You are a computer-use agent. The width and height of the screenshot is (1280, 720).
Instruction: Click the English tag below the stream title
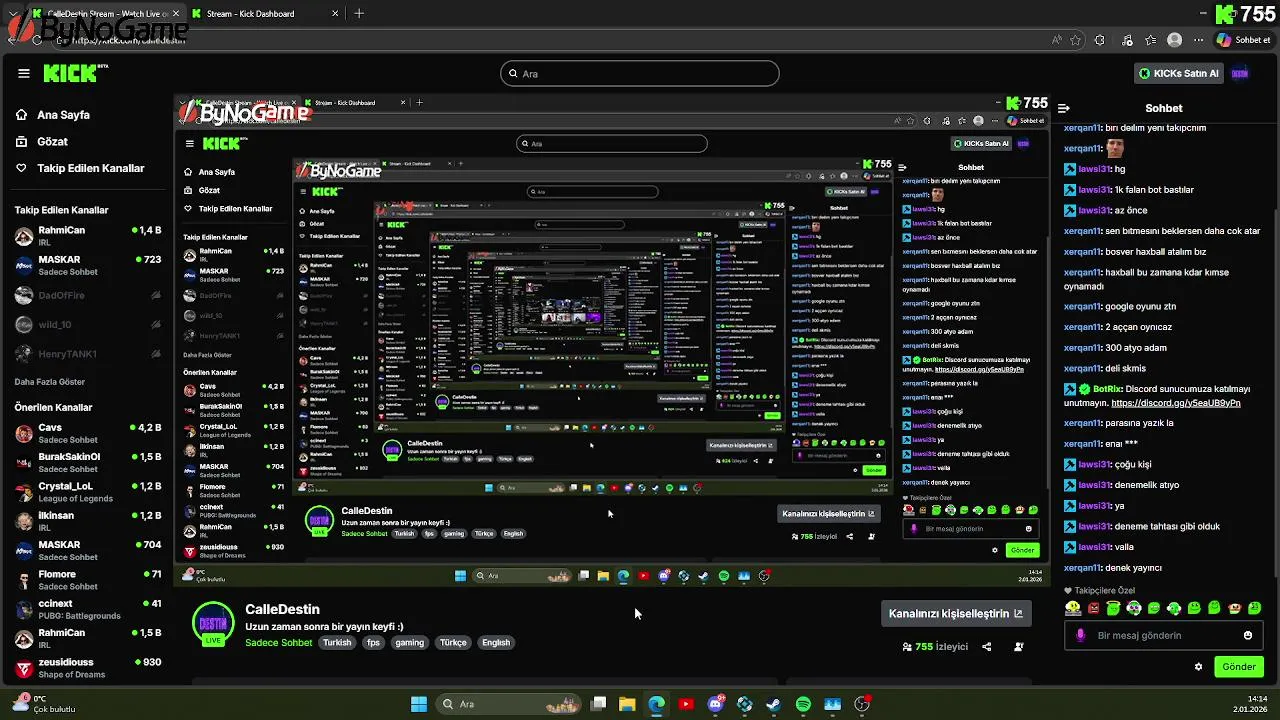click(x=496, y=643)
